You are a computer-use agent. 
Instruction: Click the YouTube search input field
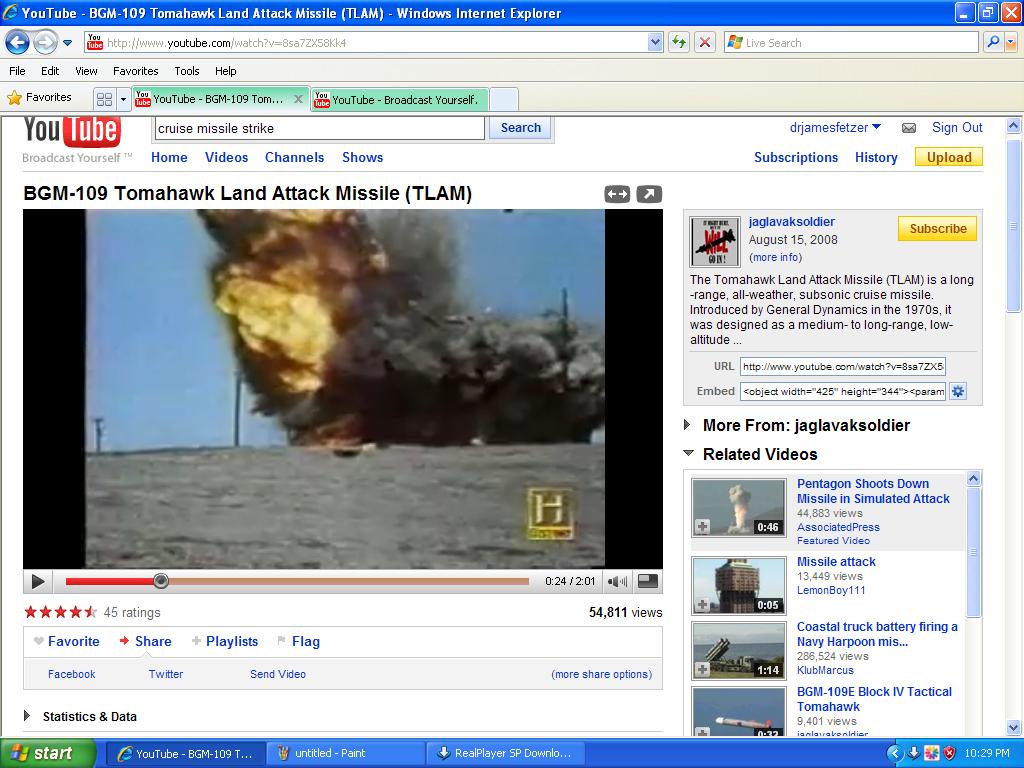[319, 128]
